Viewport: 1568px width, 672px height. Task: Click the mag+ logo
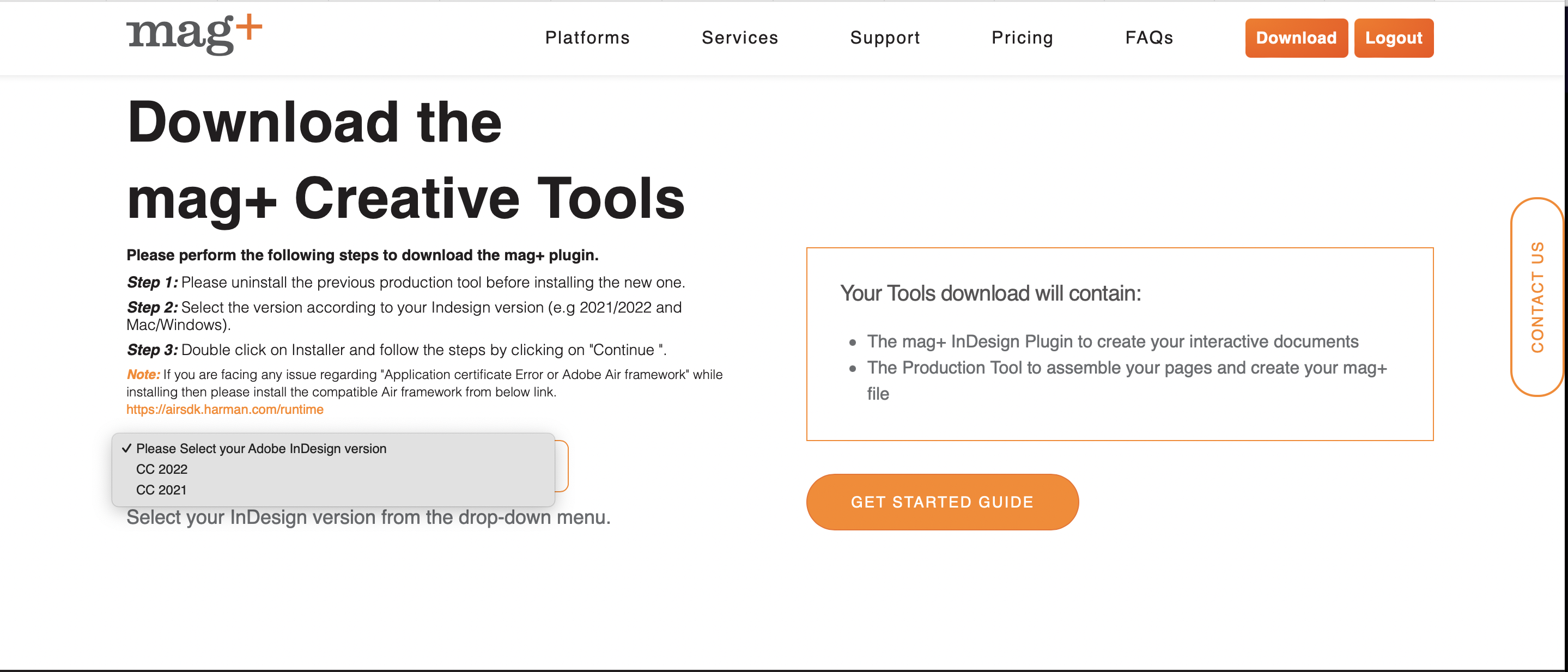(194, 35)
